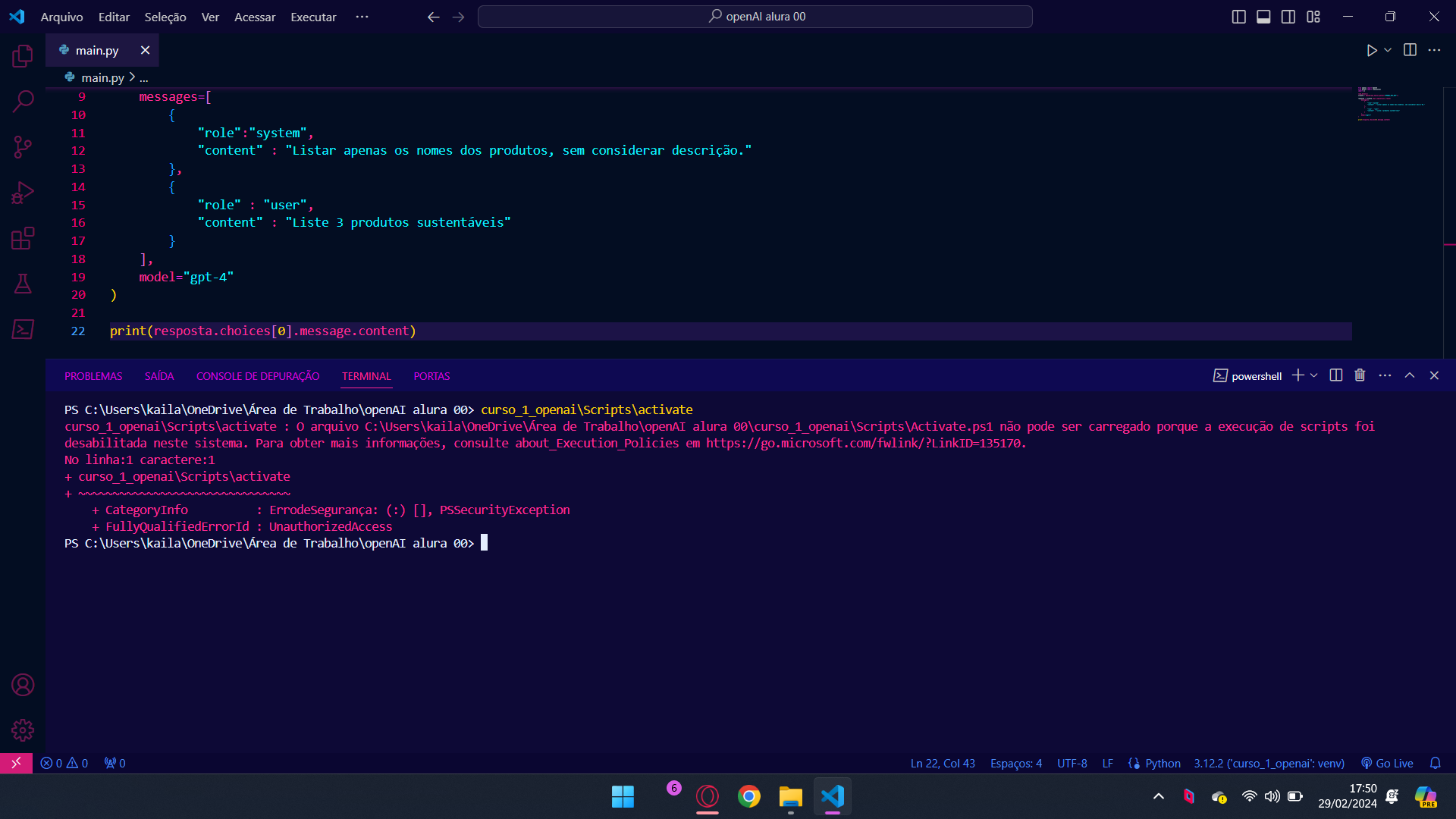Open VS Code from Windows taskbar
Screen dimensions: 1456x819
(832, 796)
